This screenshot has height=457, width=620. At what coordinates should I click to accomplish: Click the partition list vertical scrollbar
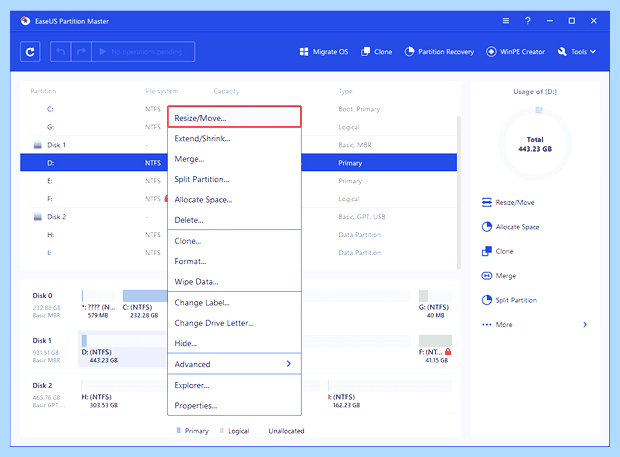click(x=459, y=192)
